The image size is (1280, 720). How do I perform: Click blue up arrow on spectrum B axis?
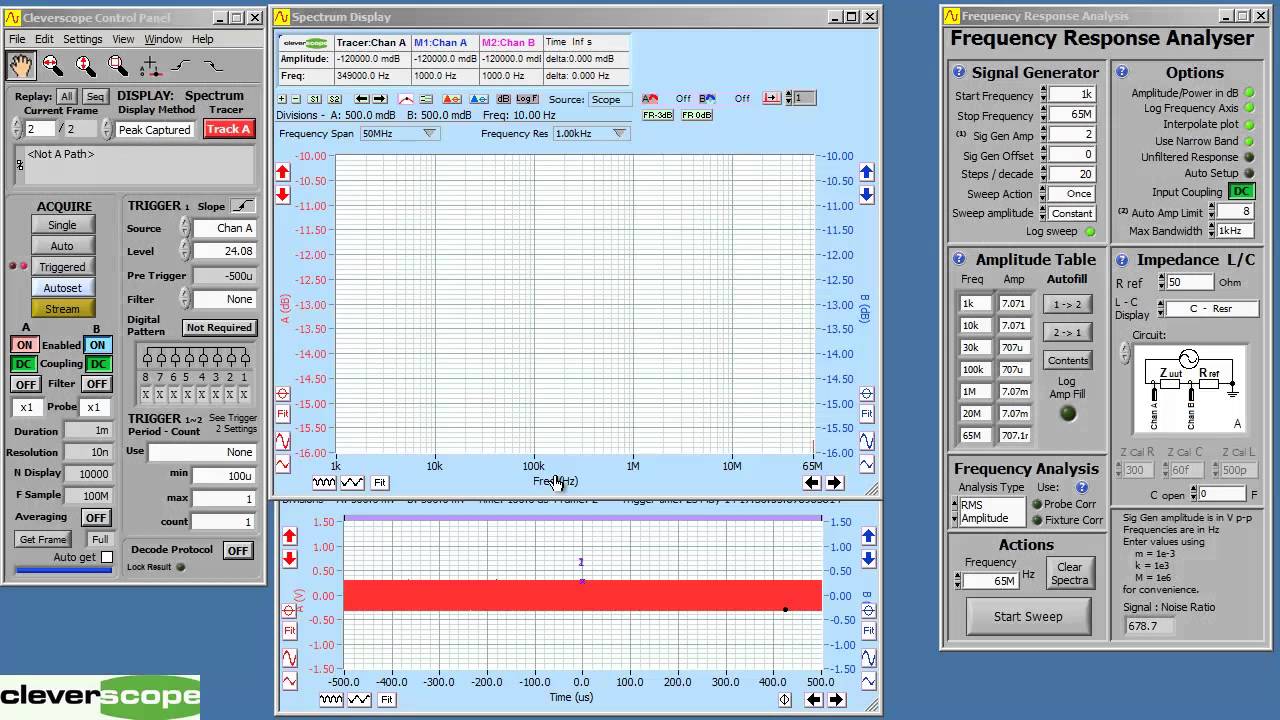coord(867,173)
